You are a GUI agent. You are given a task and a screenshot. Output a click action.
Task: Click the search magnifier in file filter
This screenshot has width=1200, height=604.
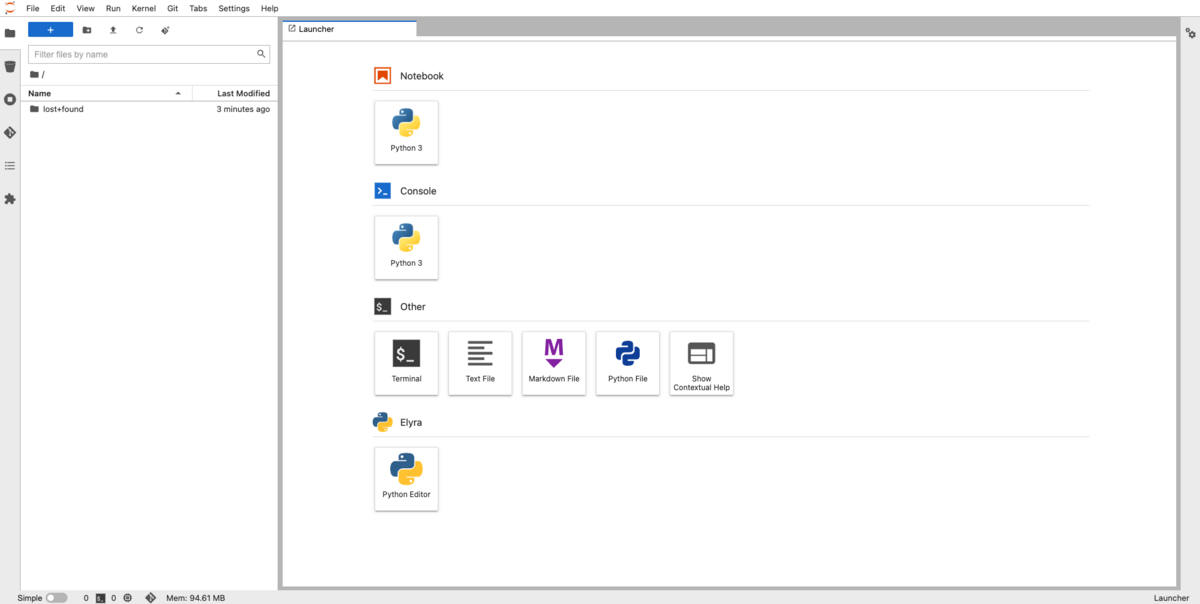coord(262,54)
